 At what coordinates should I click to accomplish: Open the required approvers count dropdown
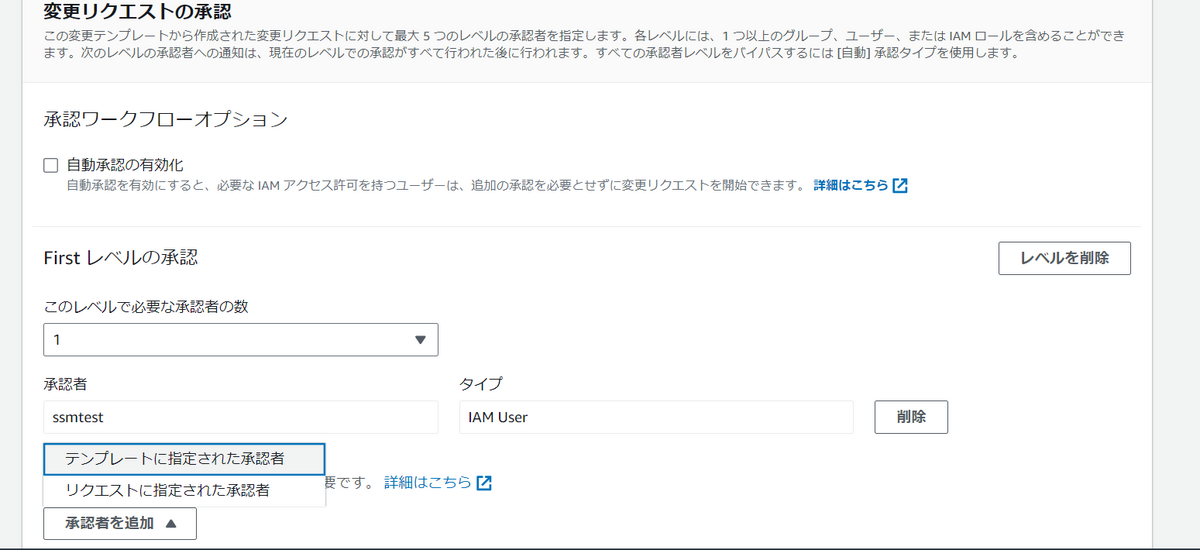241,340
